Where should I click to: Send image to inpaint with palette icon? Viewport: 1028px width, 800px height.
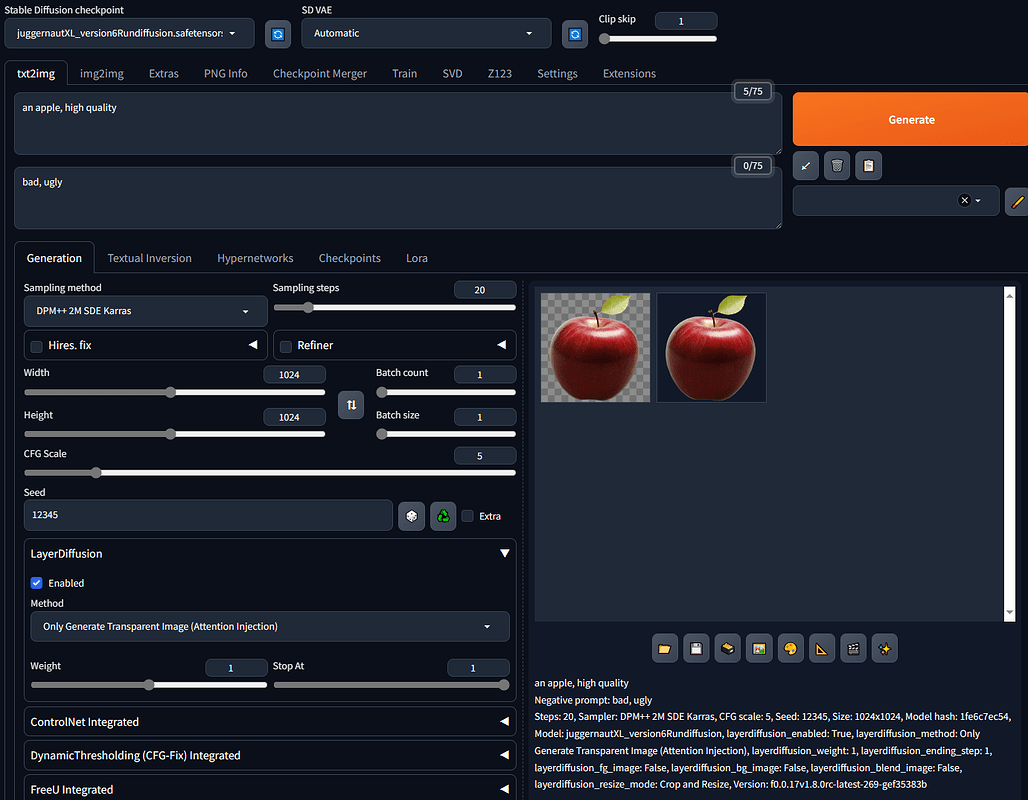(790, 649)
